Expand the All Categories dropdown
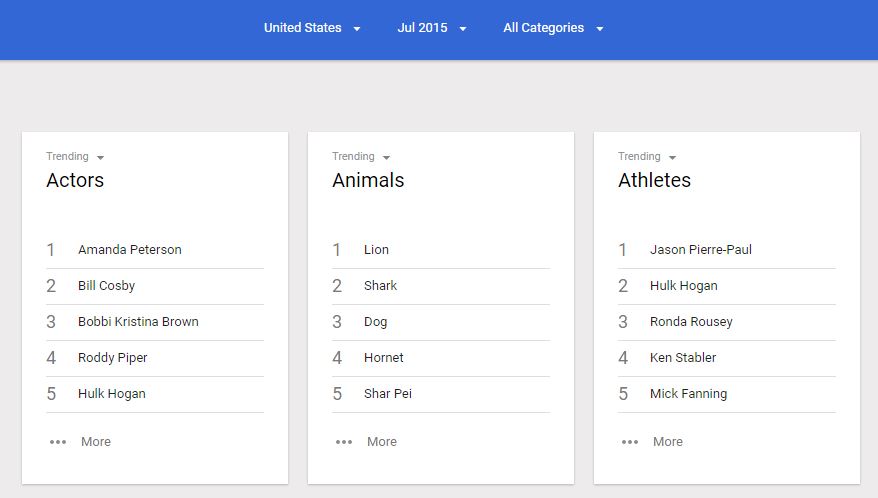The width and height of the screenshot is (878, 498). (x=553, y=28)
